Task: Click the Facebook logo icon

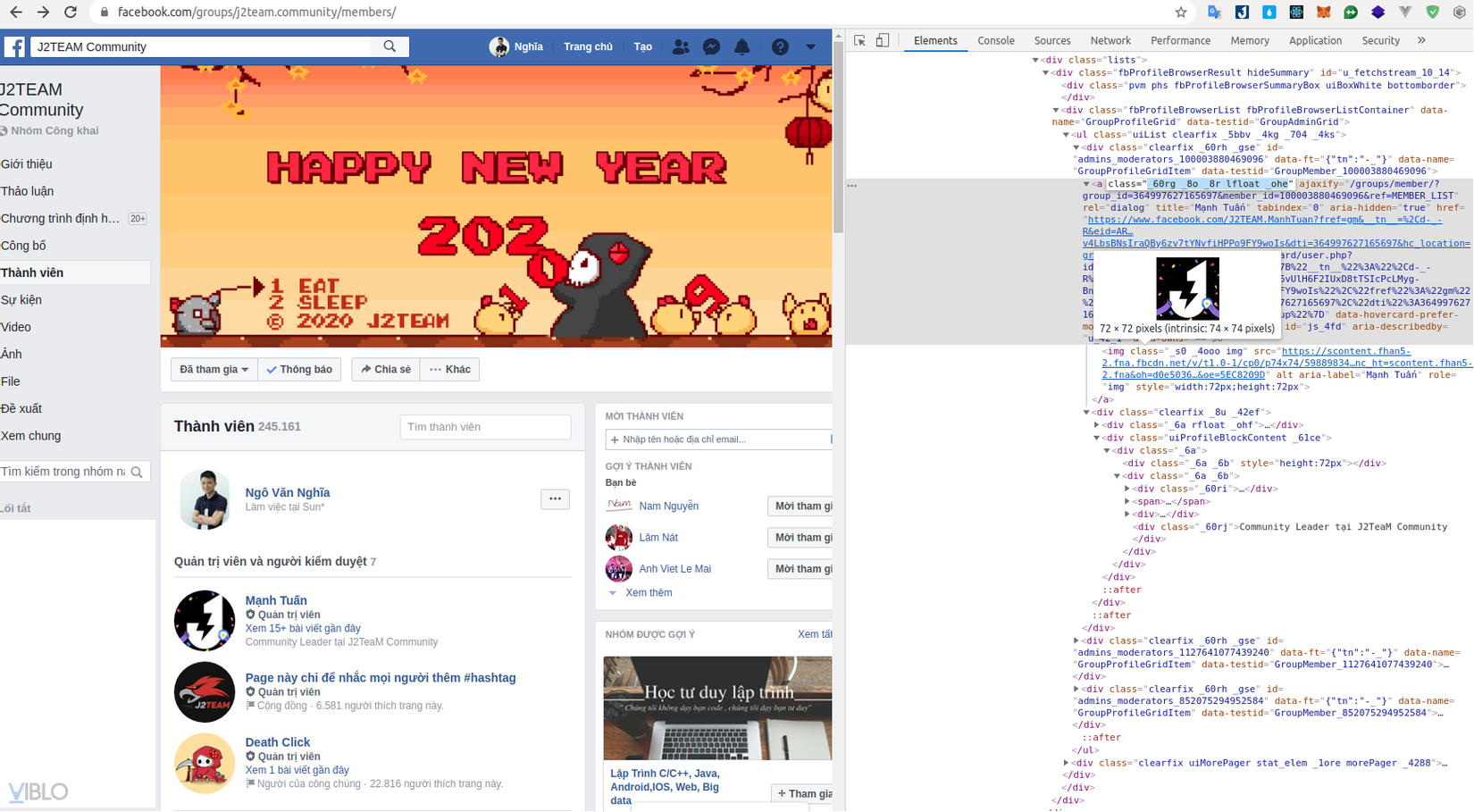Action: (x=14, y=46)
